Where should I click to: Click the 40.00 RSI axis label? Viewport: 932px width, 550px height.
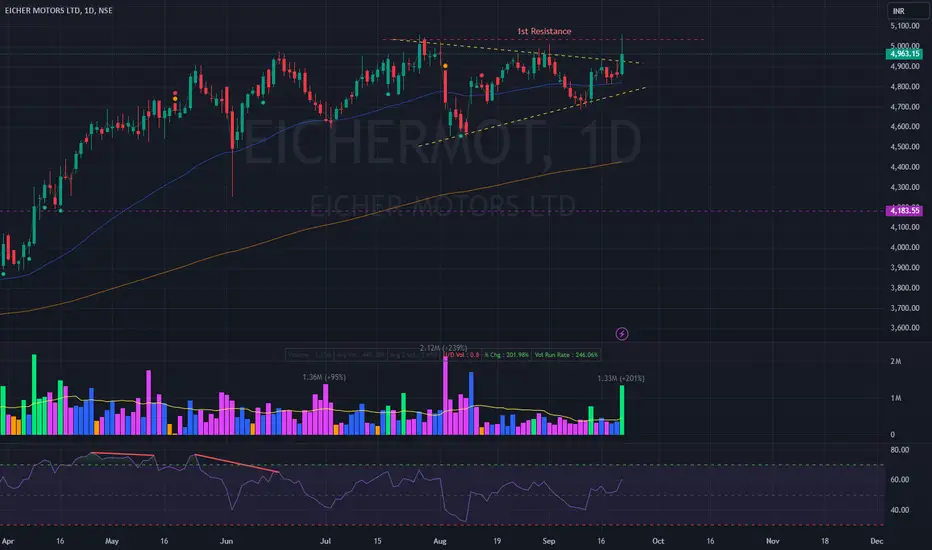click(899, 510)
